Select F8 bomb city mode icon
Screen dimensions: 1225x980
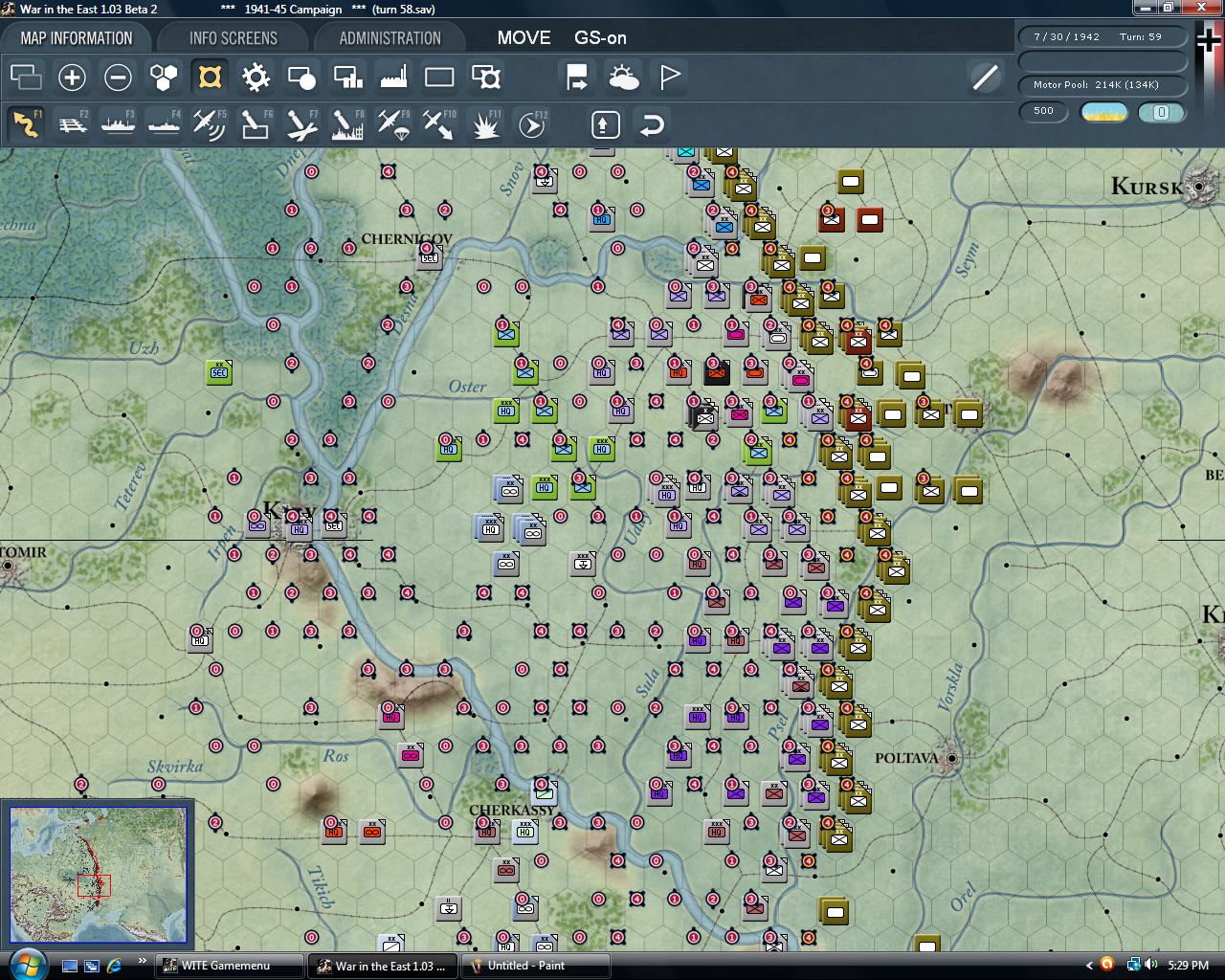pos(347,124)
